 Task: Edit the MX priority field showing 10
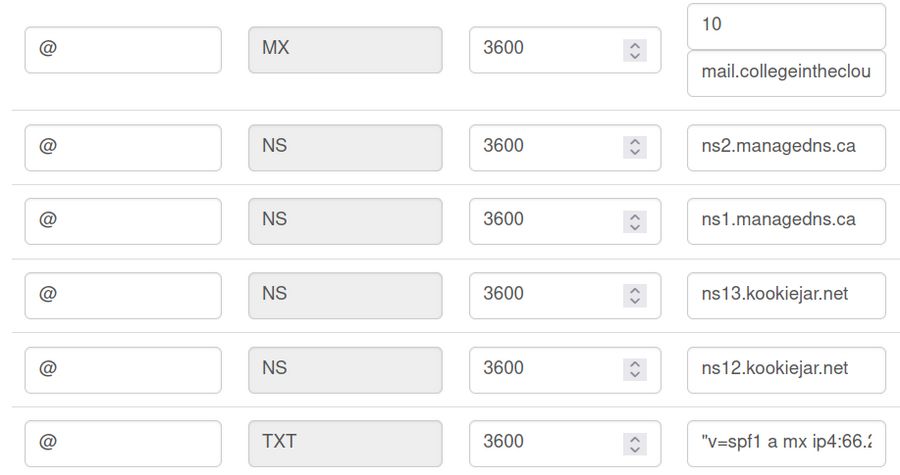(786, 26)
